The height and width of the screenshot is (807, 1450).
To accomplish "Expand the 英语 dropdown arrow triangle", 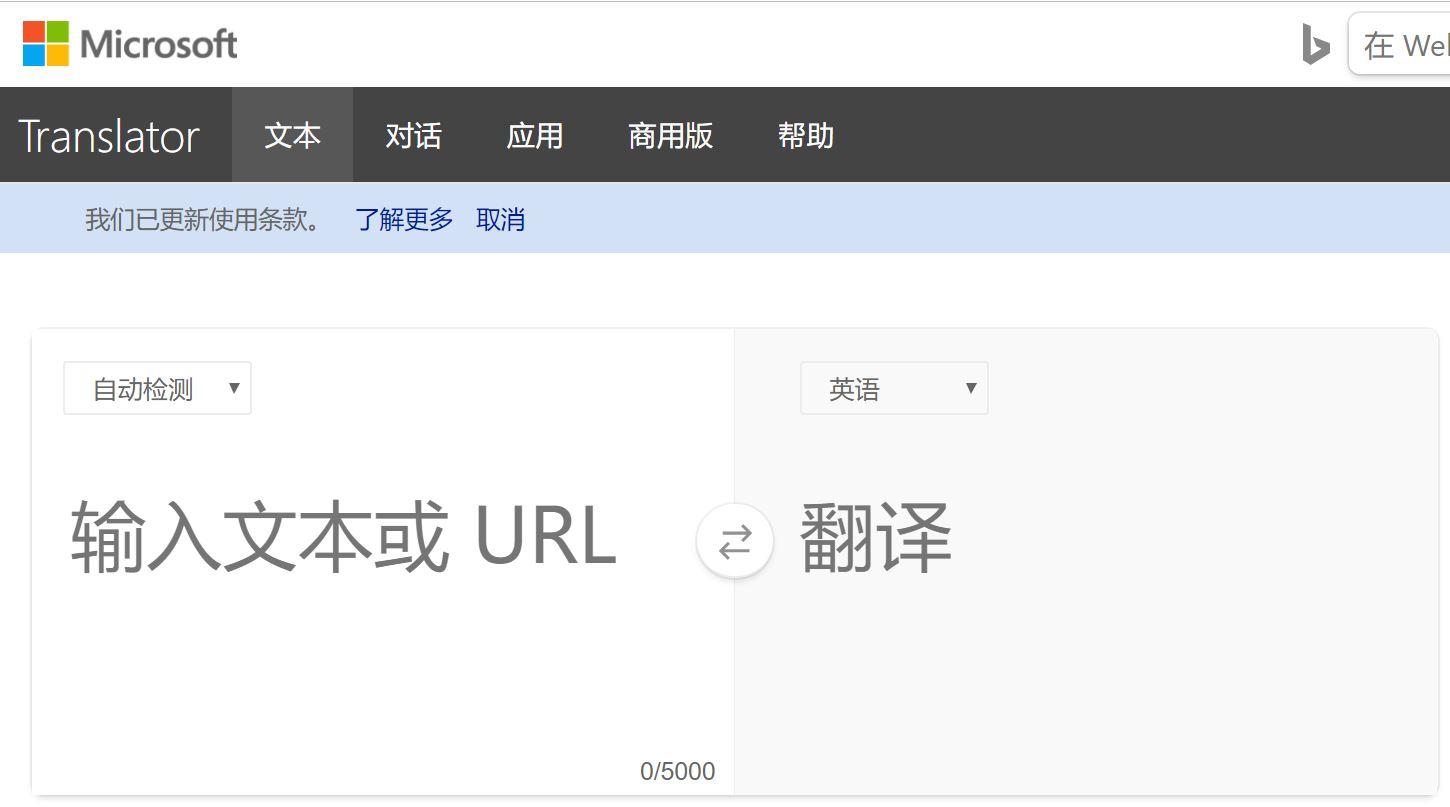I will (969, 389).
